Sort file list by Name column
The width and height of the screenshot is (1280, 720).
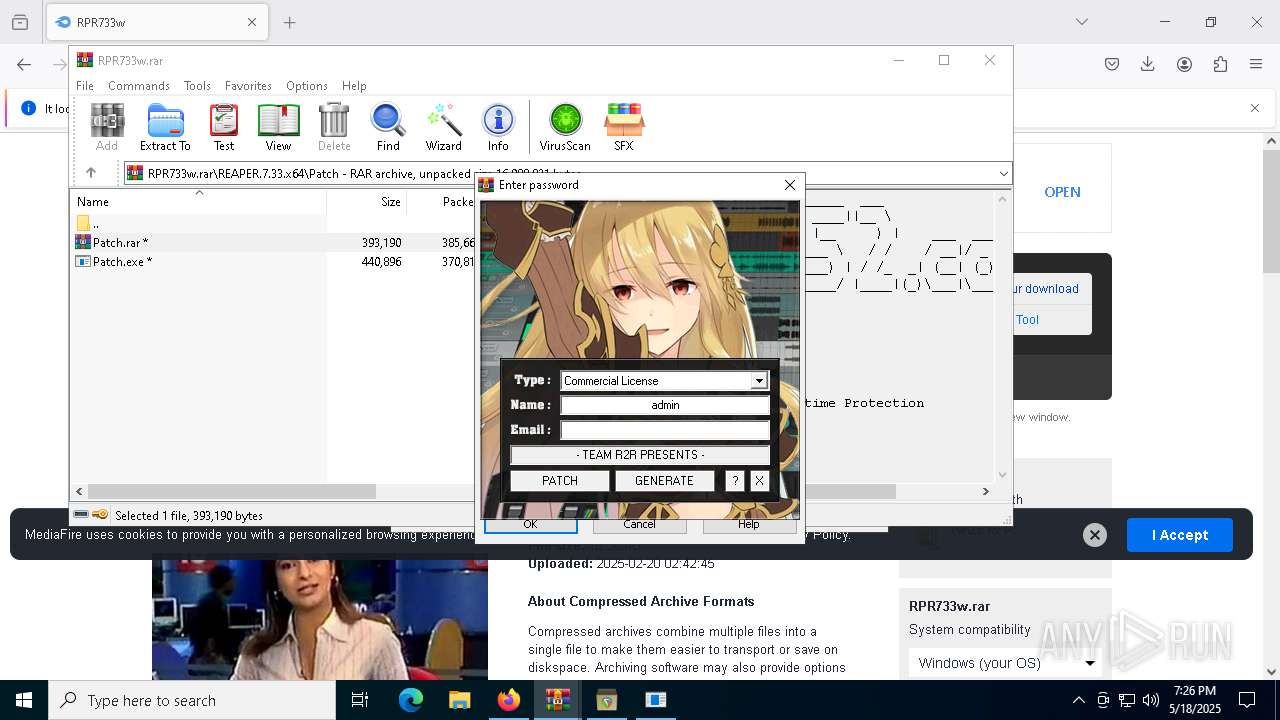coord(200,202)
